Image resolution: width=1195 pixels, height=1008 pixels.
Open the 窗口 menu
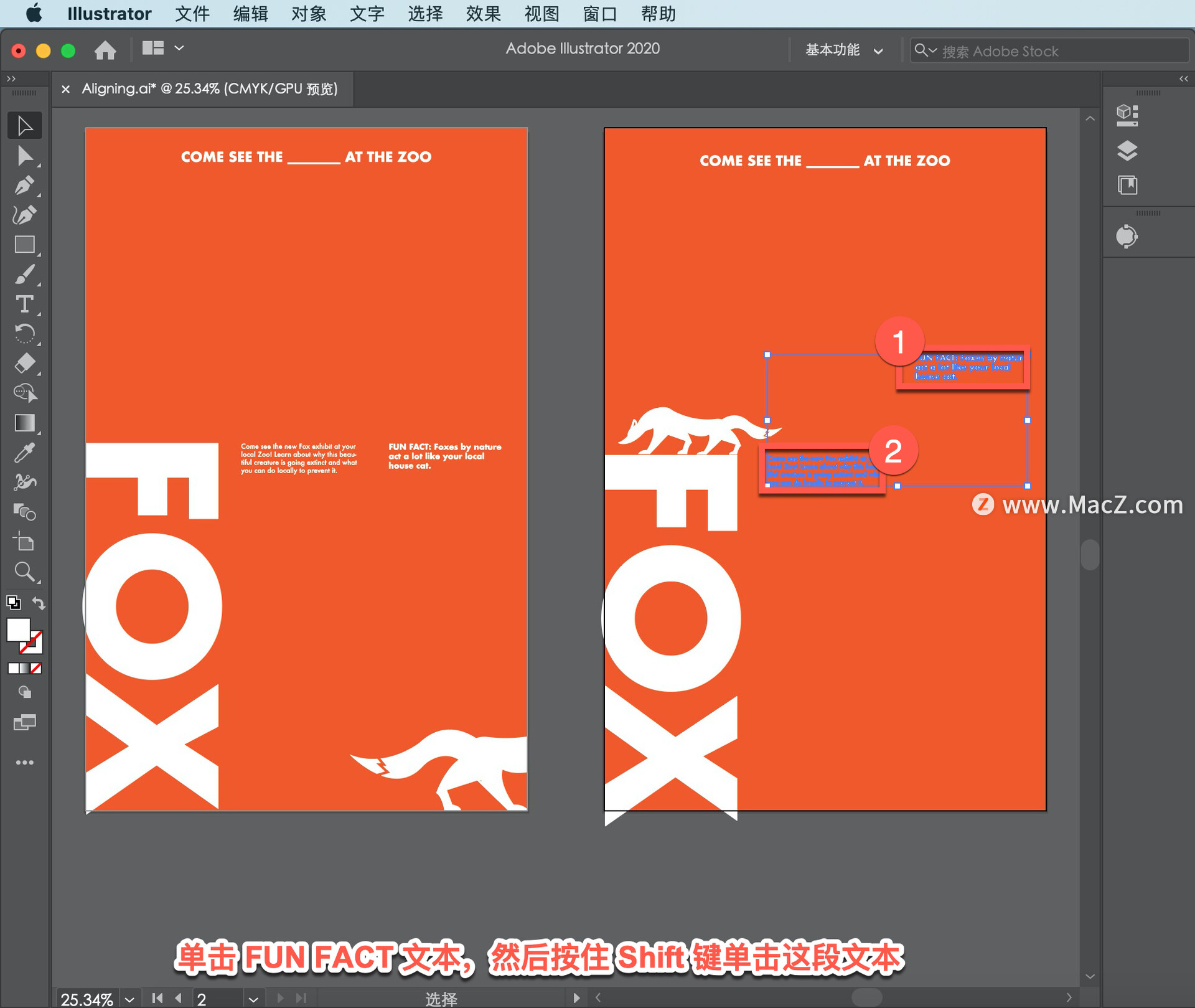coord(600,13)
